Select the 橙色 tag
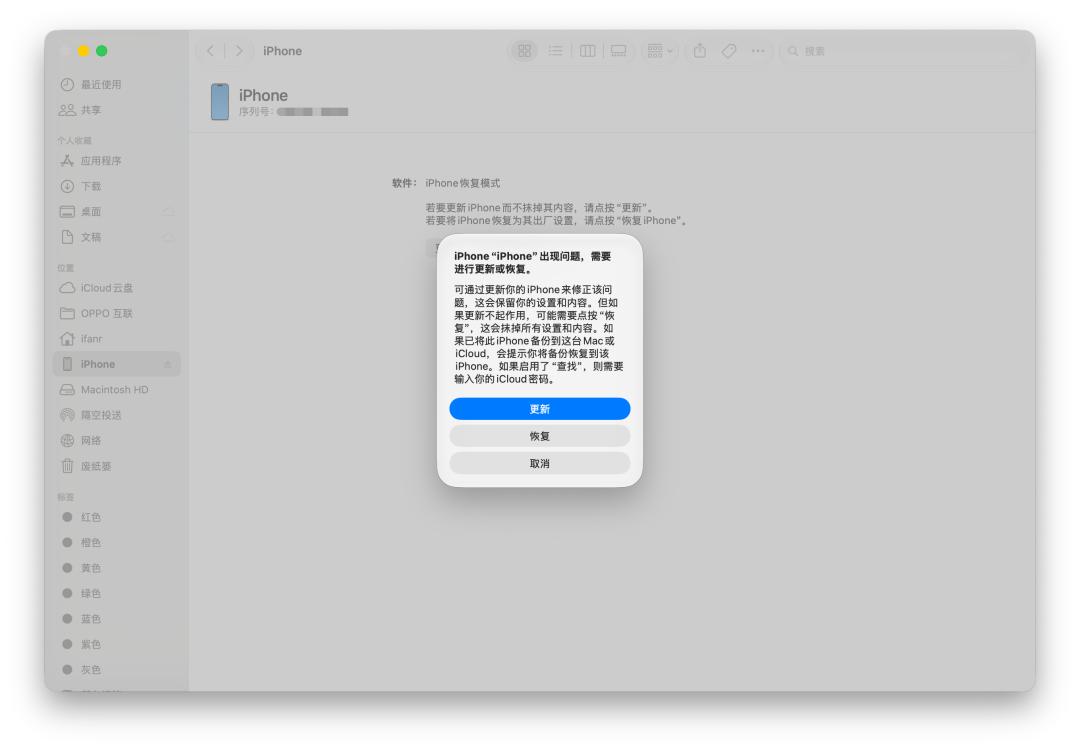The width and height of the screenshot is (1080, 750). point(116,543)
